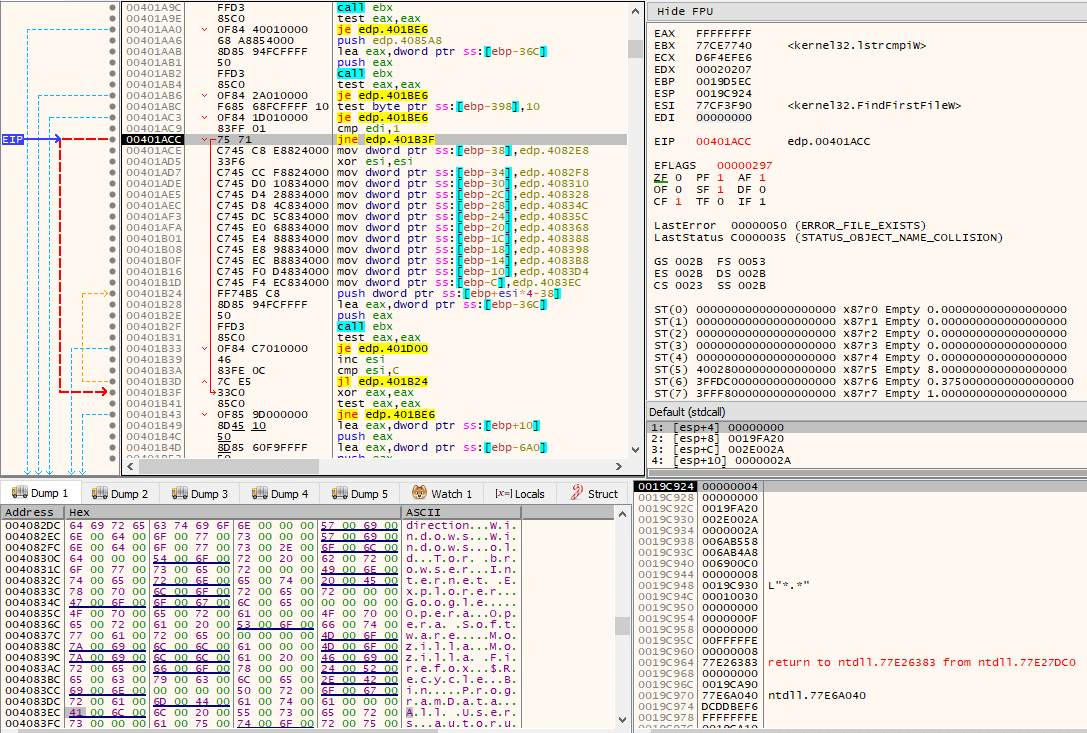Select the EBX register value 77CE7740
This screenshot has height=733, width=1087.
[x=723, y=46]
